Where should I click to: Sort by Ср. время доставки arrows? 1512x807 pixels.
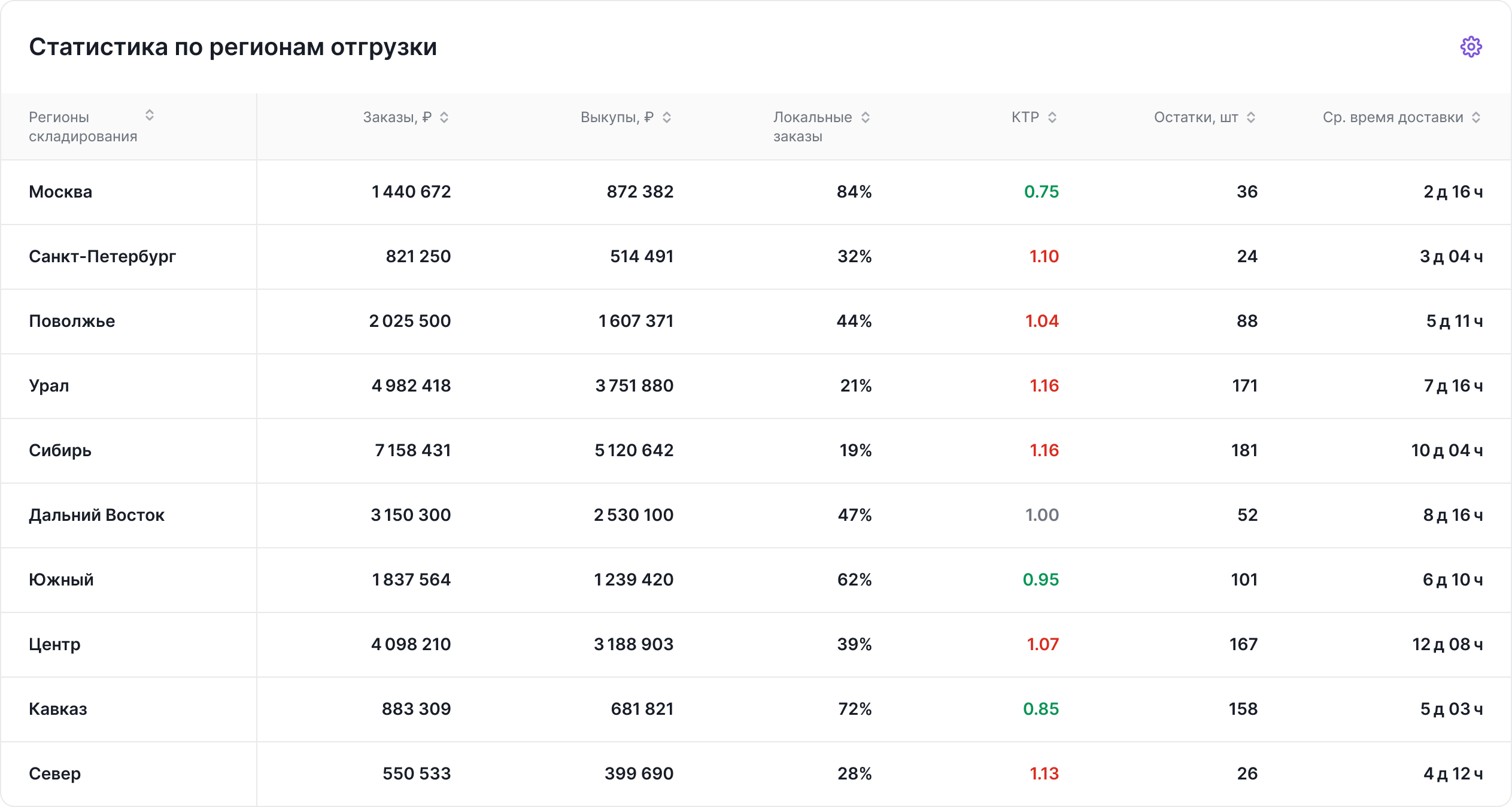pyautogui.click(x=1476, y=117)
